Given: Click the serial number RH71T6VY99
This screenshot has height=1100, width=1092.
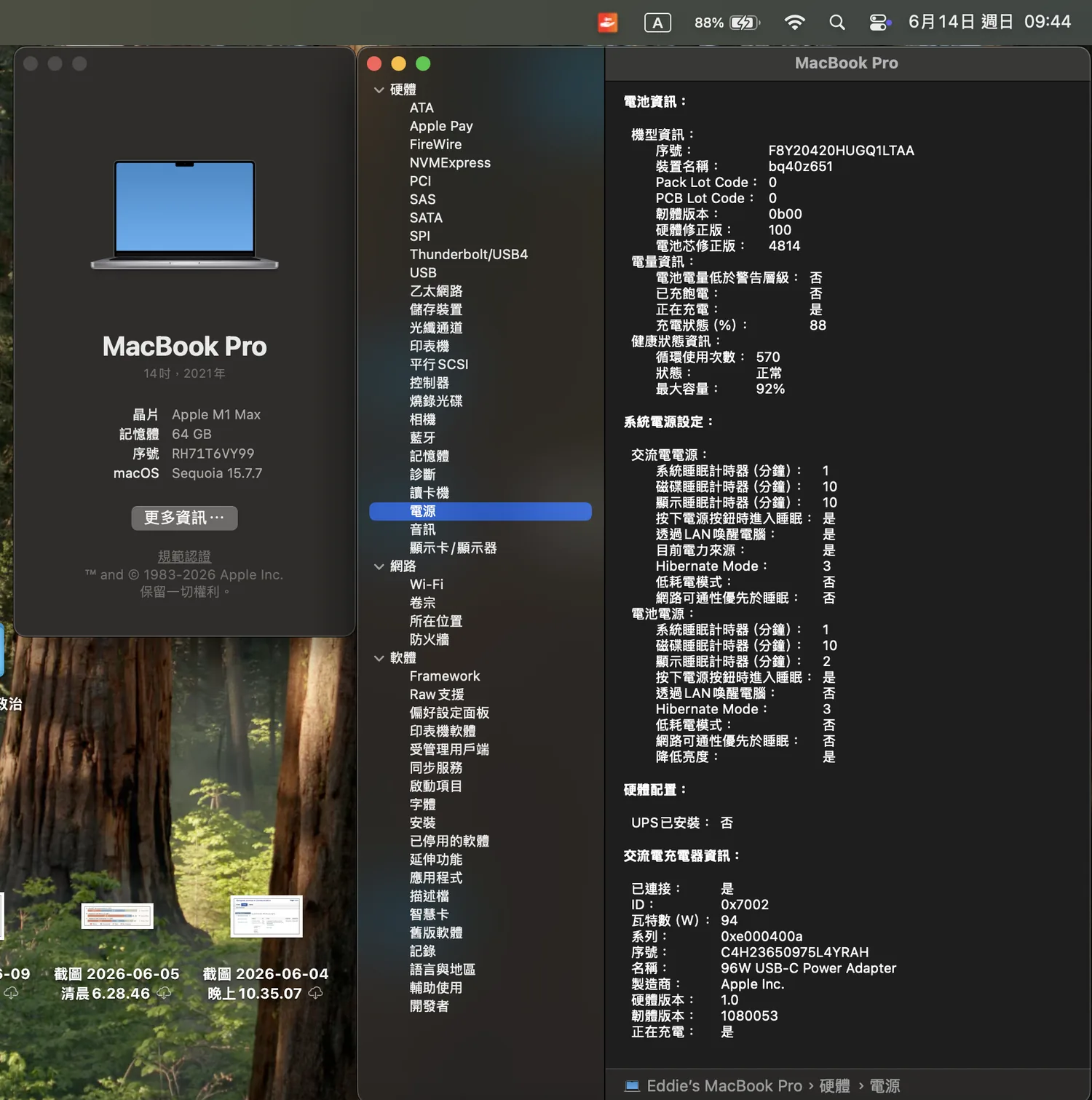Looking at the screenshot, I should coord(213,454).
